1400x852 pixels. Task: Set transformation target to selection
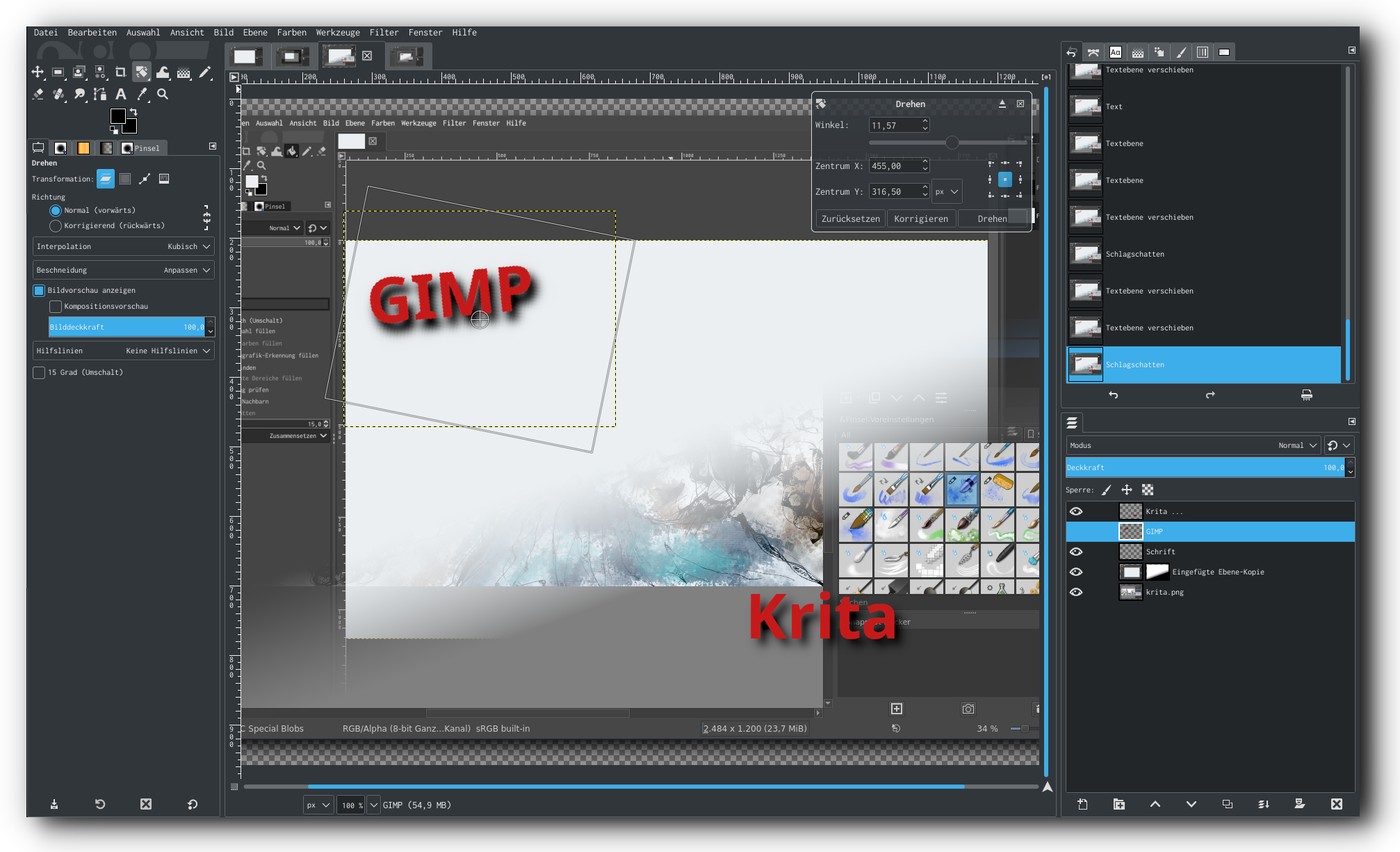tap(125, 179)
